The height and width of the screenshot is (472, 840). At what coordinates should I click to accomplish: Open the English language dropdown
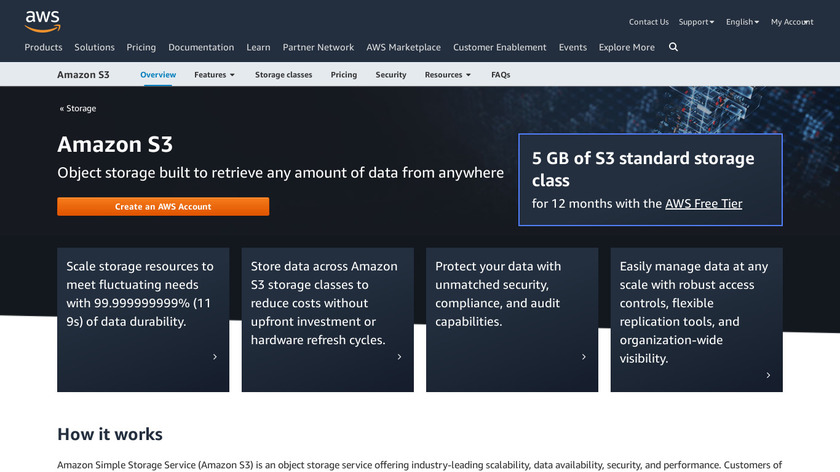[x=742, y=22]
